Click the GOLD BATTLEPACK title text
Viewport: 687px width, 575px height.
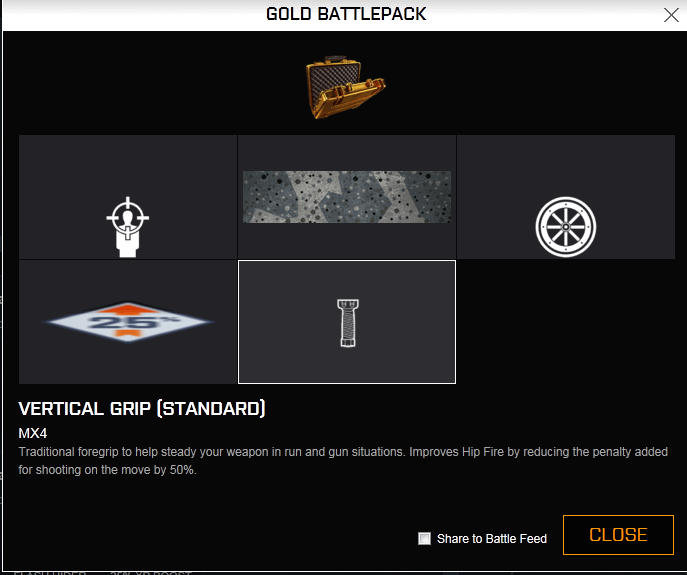tap(346, 14)
